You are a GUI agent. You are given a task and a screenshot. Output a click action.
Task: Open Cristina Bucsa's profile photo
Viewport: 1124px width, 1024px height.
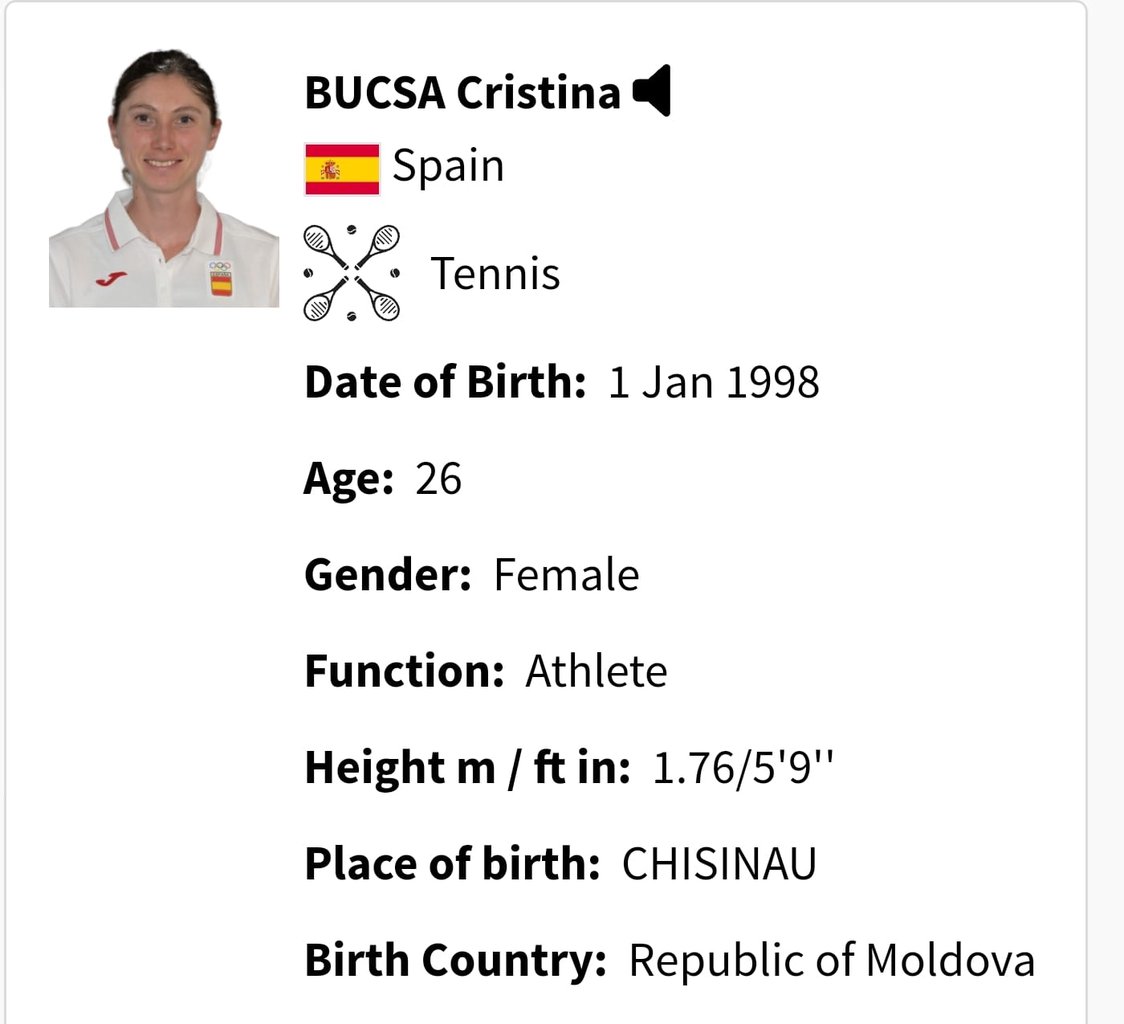pyautogui.click(x=163, y=178)
